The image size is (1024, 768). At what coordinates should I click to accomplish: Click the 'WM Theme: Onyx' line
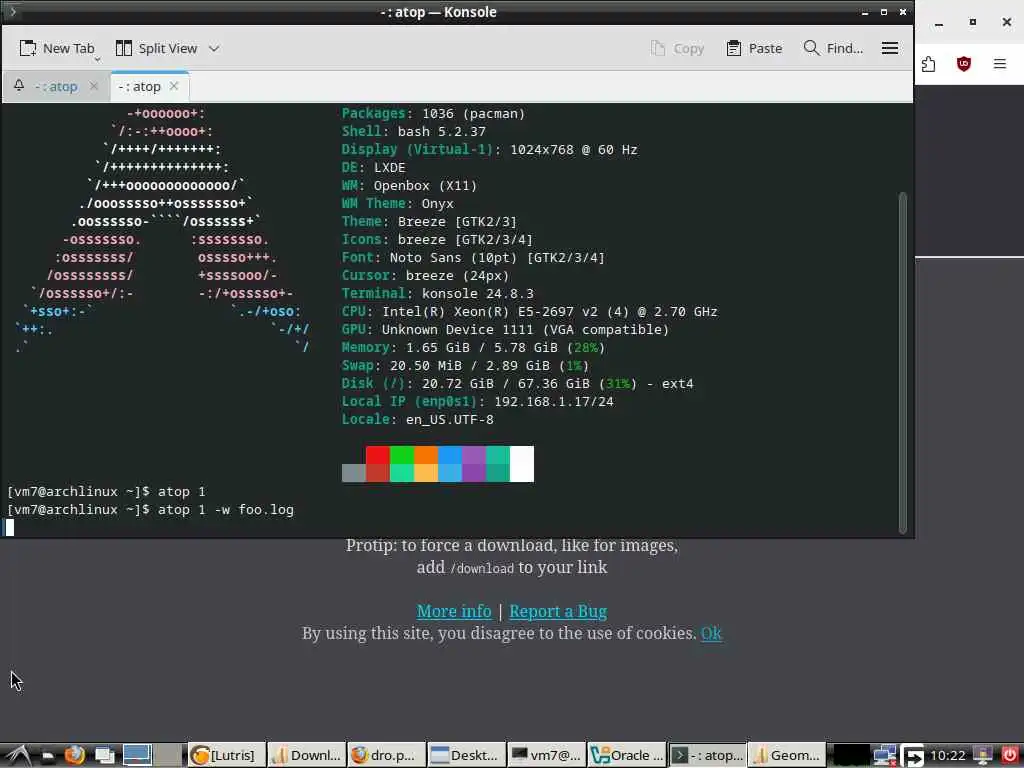coord(397,204)
